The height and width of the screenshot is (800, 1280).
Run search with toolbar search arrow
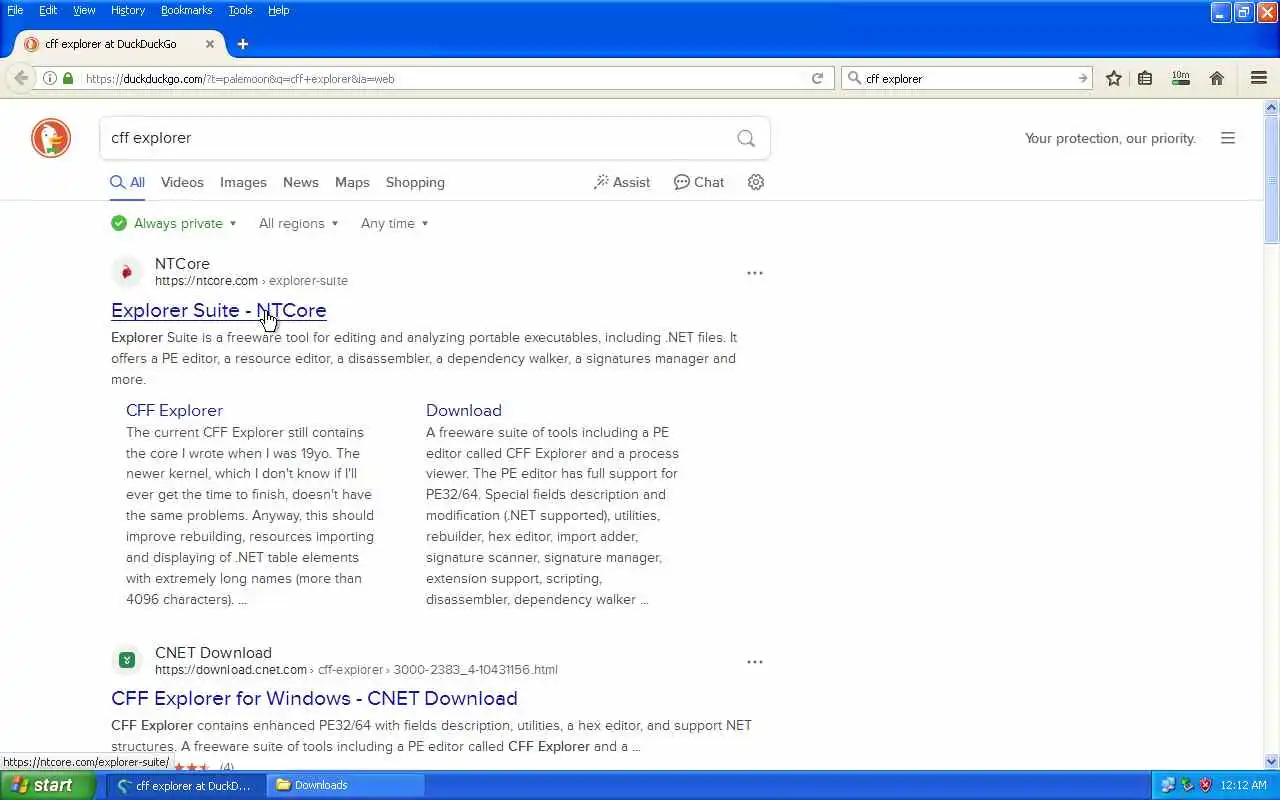1082,78
